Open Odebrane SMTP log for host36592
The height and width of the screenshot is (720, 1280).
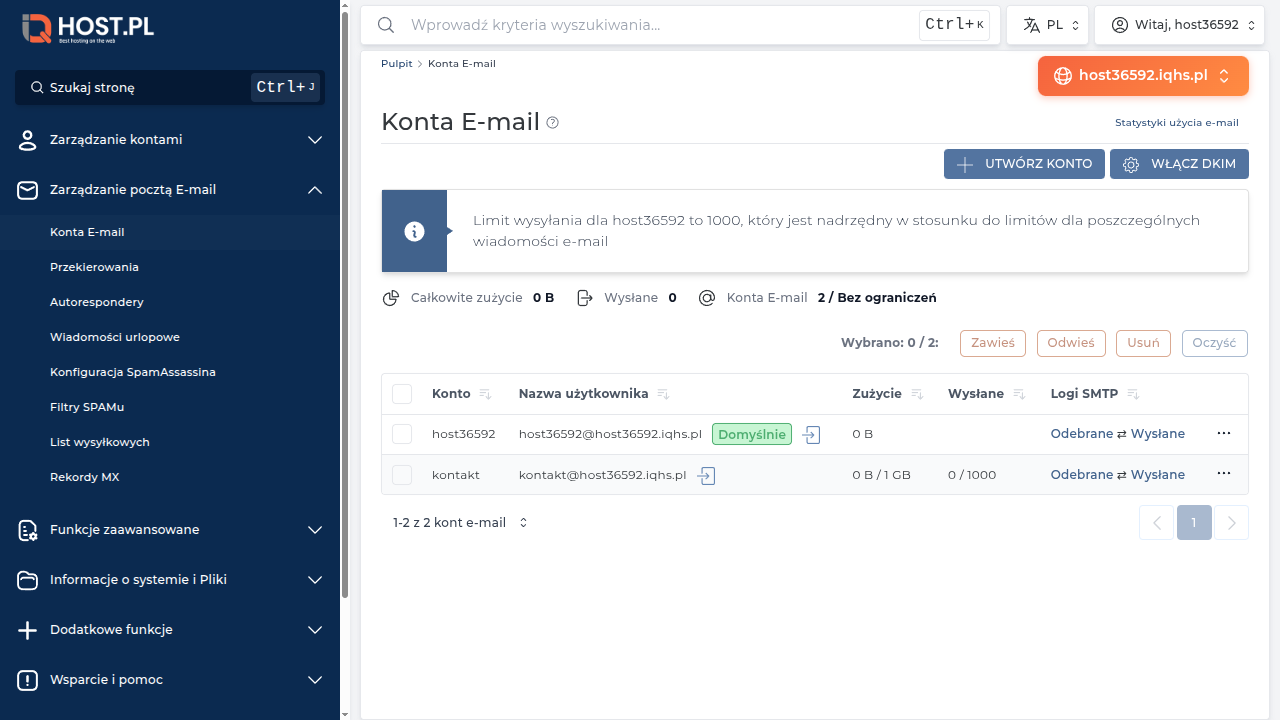[x=1081, y=434]
